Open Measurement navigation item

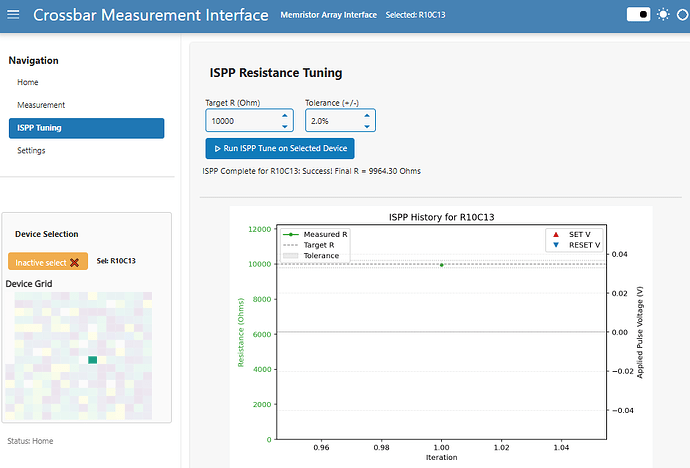click(41, 105)
